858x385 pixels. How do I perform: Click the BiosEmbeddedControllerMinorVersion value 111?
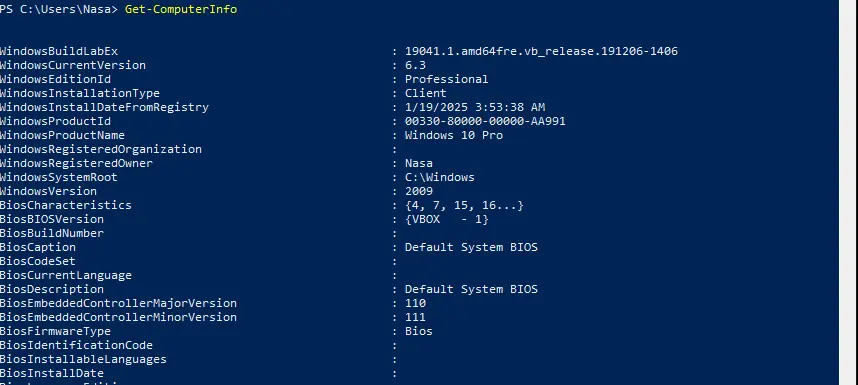pos(415,317)
